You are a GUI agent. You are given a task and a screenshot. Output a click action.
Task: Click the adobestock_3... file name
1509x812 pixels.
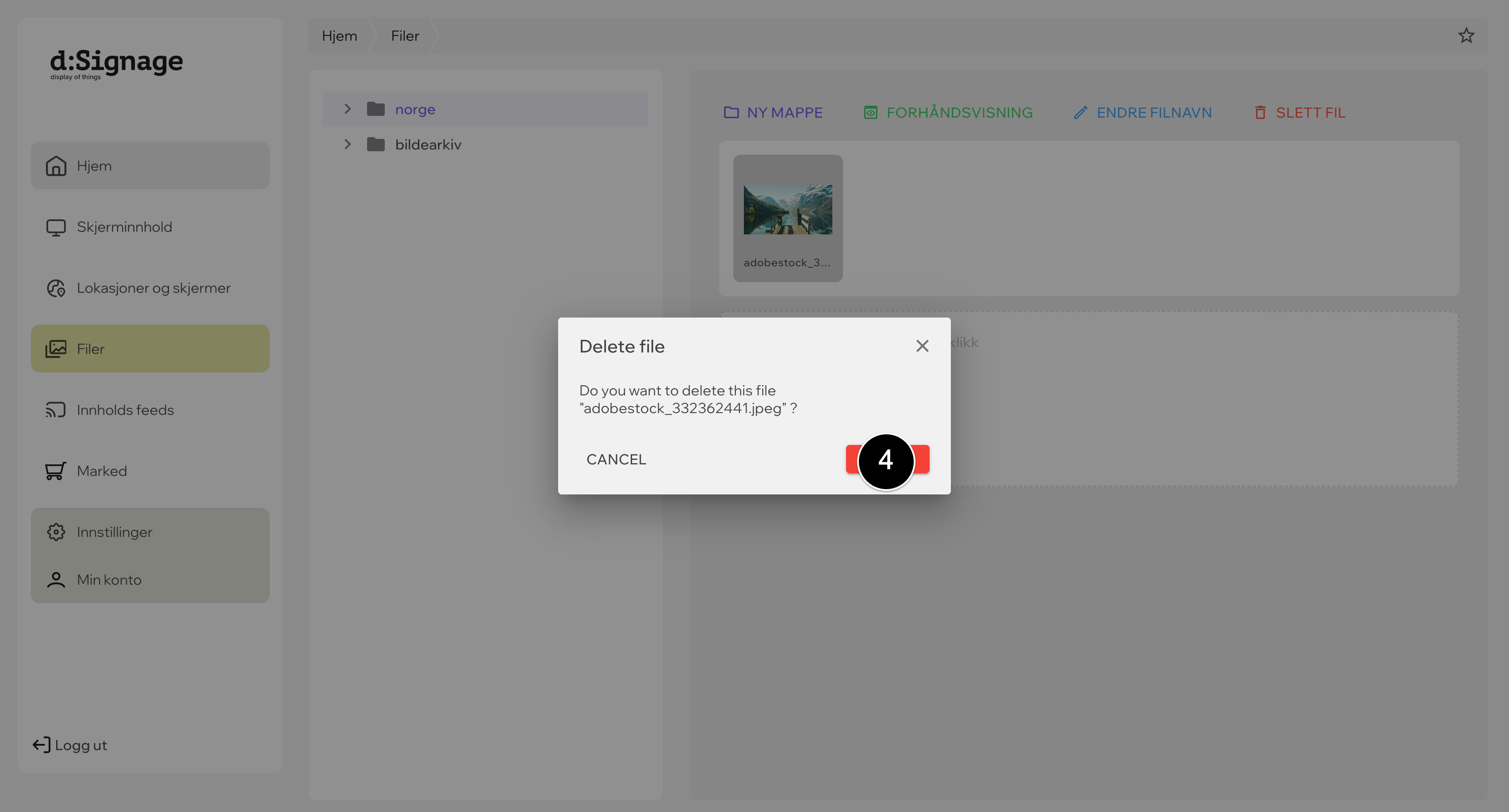pos(787,262)
